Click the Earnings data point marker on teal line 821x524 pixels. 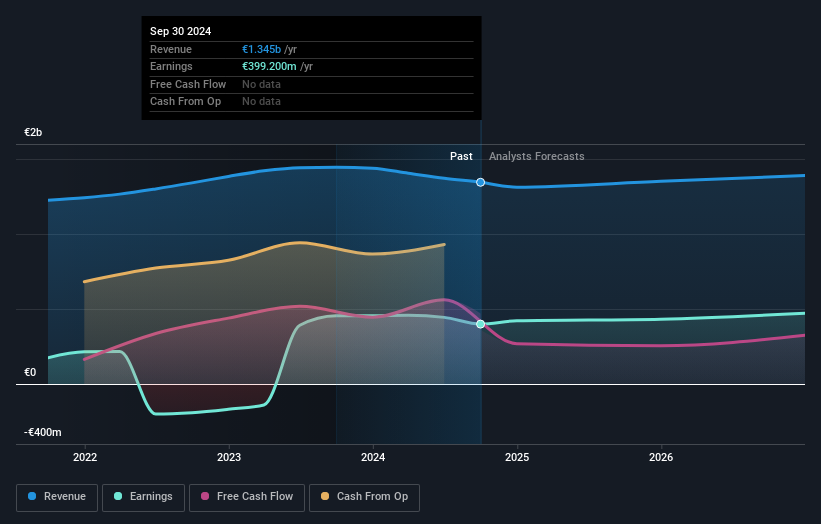tap(480, 324)
